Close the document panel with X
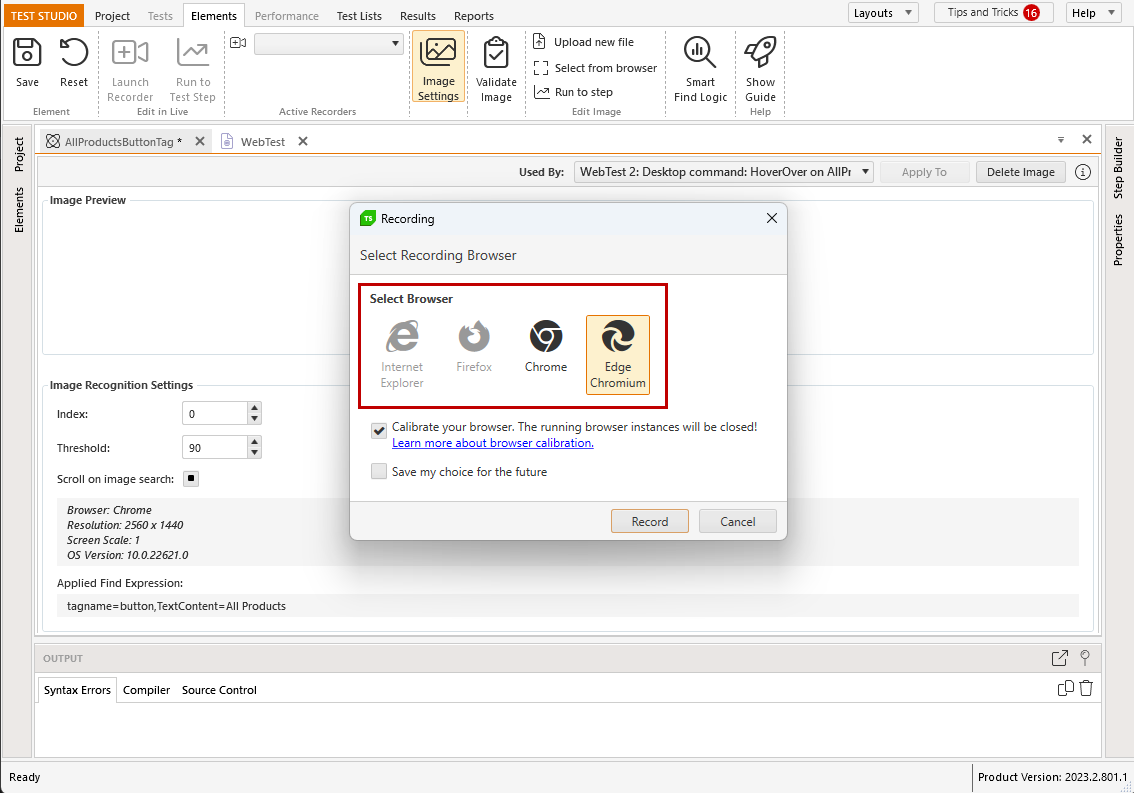Image resolution: width=1134 pixels, height=793 pixels. [1086, 139]
